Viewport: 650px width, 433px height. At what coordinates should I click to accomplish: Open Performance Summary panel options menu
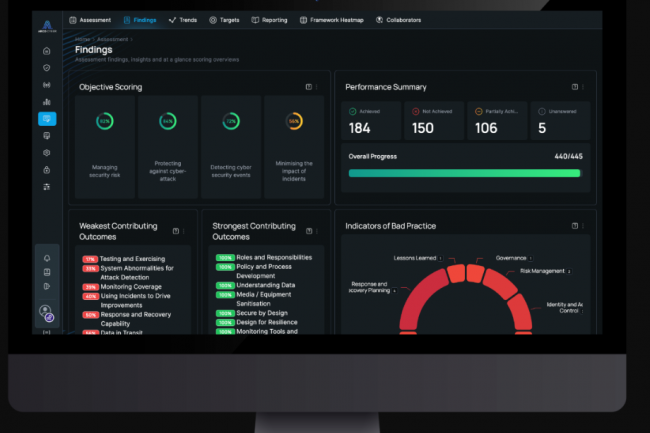[x=583, y=87]
